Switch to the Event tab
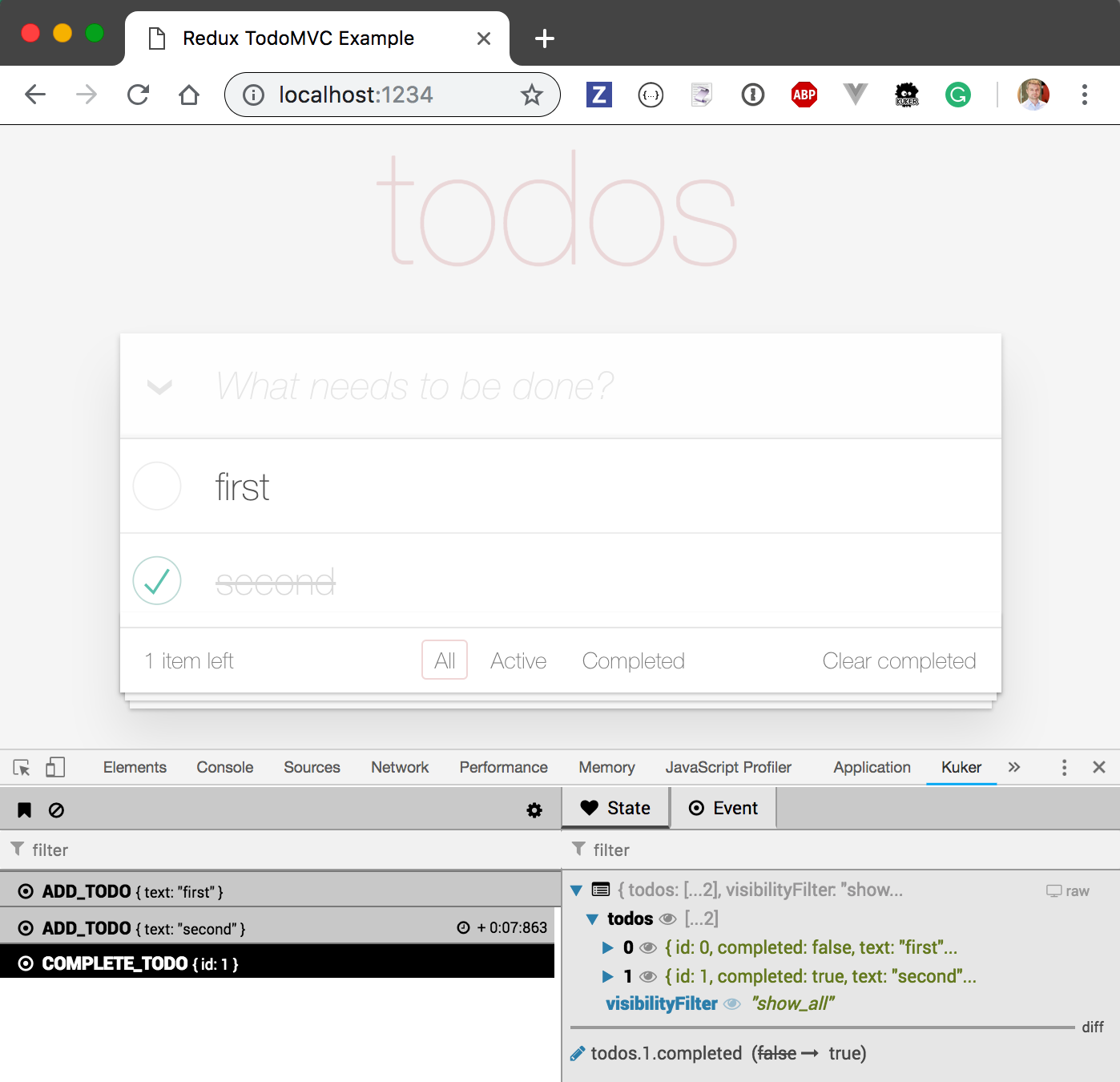The image size is (1120, 1082). [x=723, y=808]
